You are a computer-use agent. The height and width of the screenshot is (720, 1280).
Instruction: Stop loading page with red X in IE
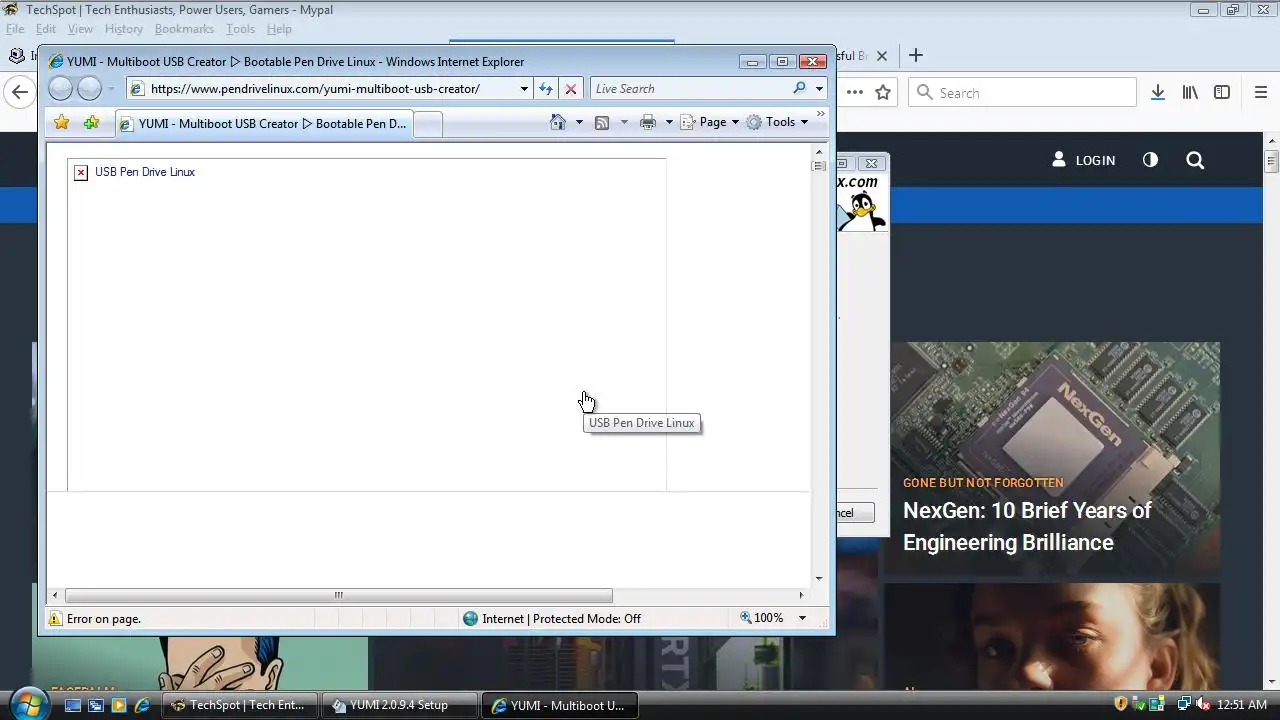(571, 88)
